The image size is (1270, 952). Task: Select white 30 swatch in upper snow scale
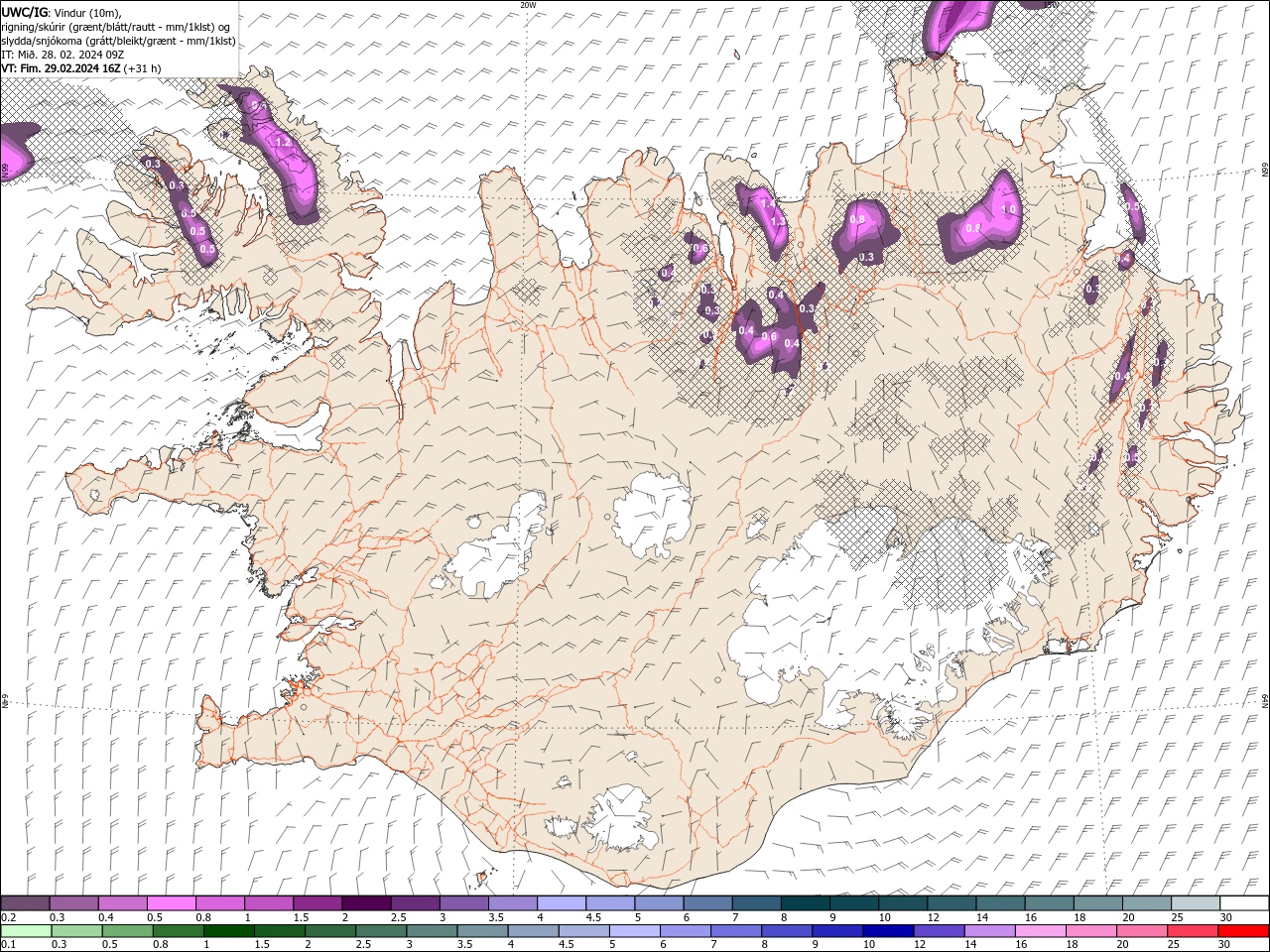pyautogui.click(x=1243, y=903)
